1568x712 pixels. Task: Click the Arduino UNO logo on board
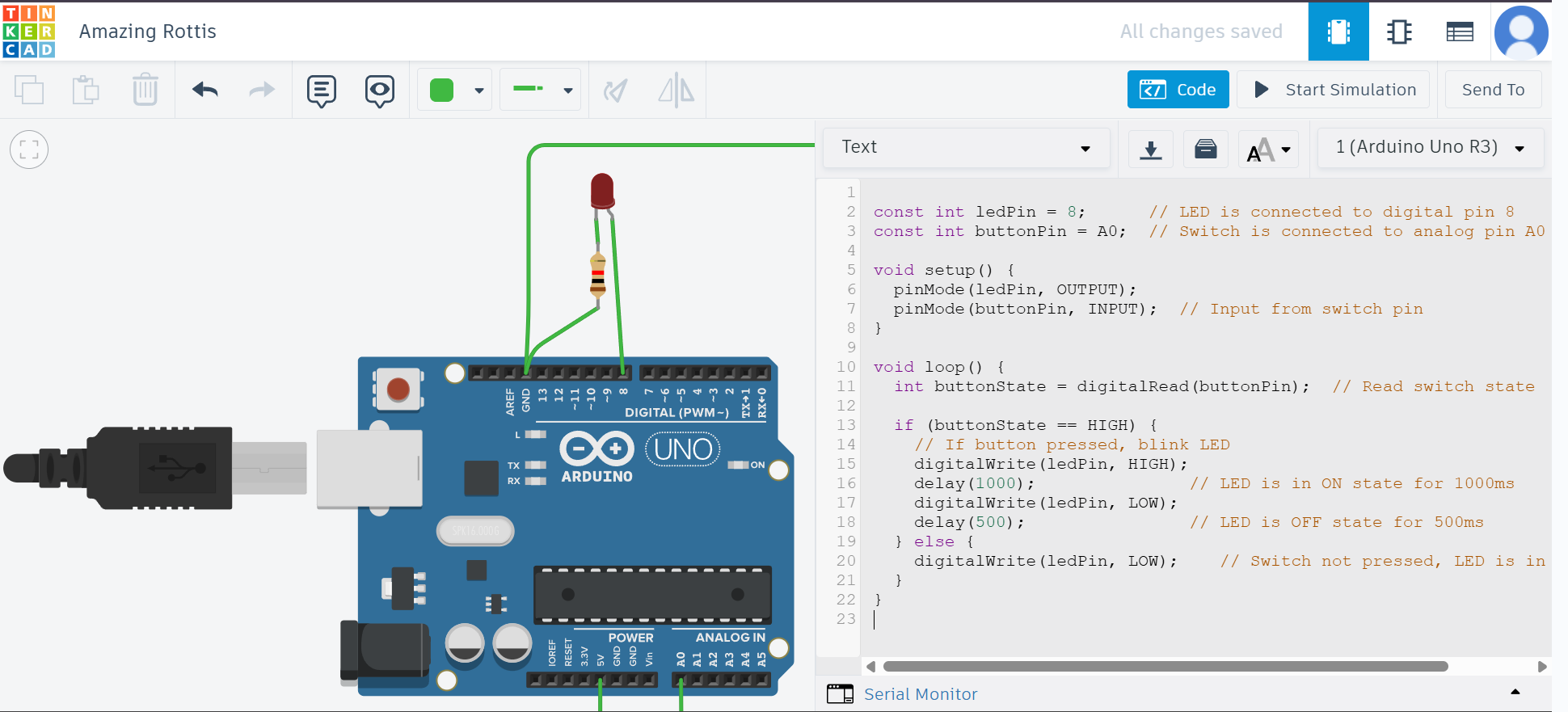[640, 457]
